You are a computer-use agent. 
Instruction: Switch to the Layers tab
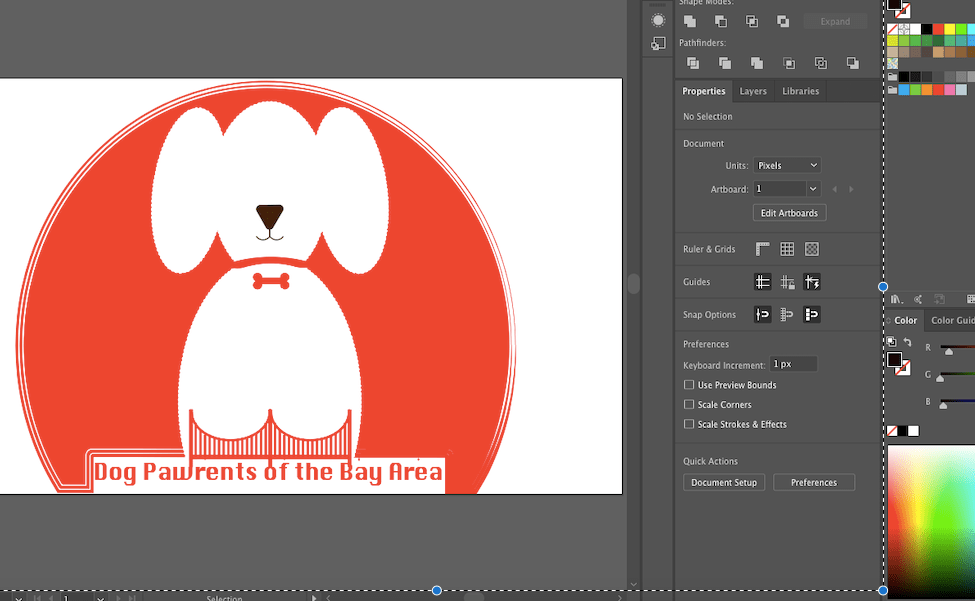coord(753,91)
